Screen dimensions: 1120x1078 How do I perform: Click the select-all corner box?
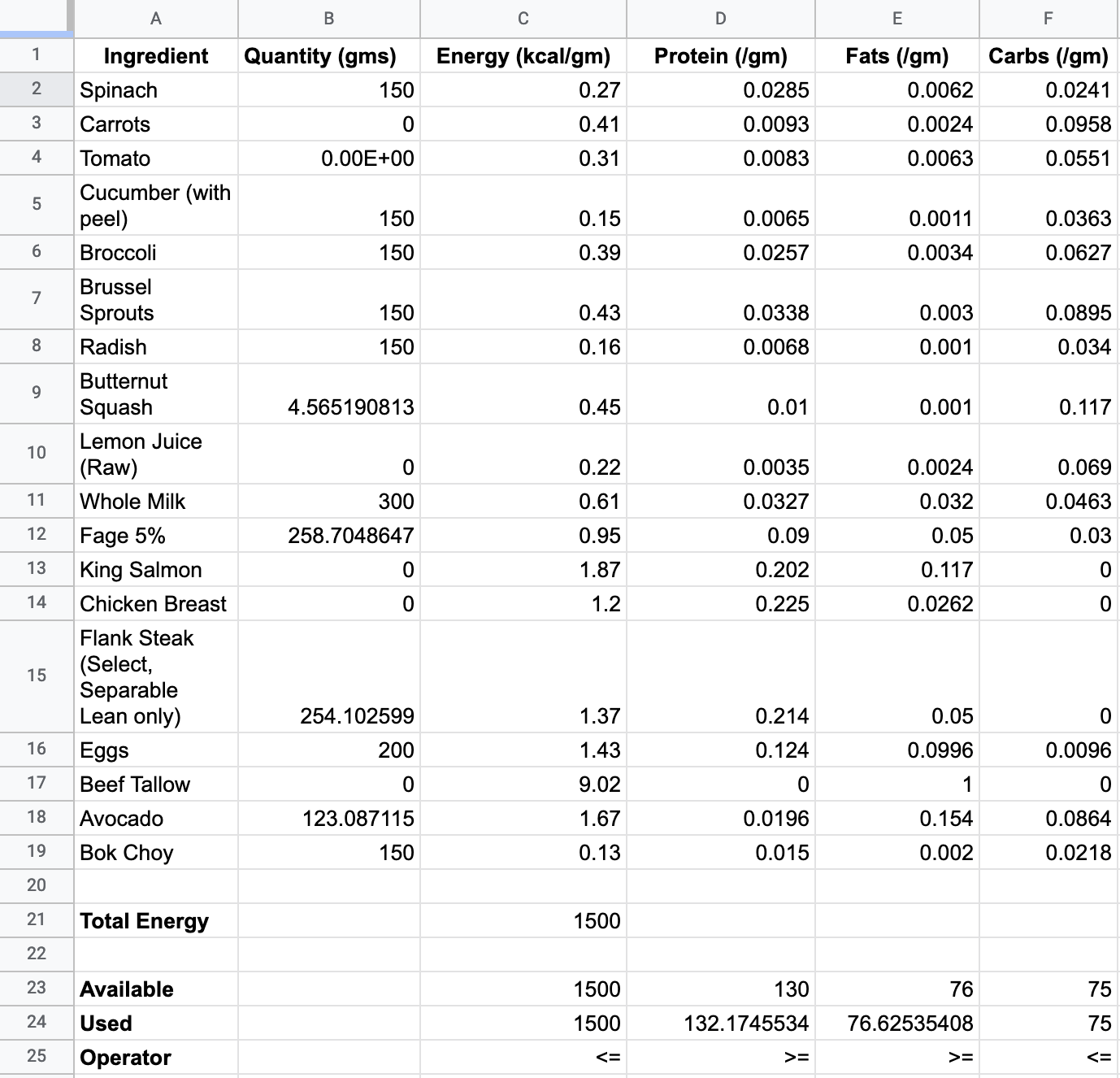[x=37, y=18]
